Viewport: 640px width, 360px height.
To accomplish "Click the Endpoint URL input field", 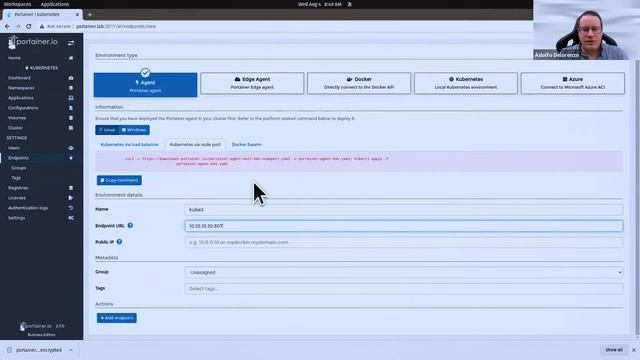I will pyautogui.click(x=404, y=226).
